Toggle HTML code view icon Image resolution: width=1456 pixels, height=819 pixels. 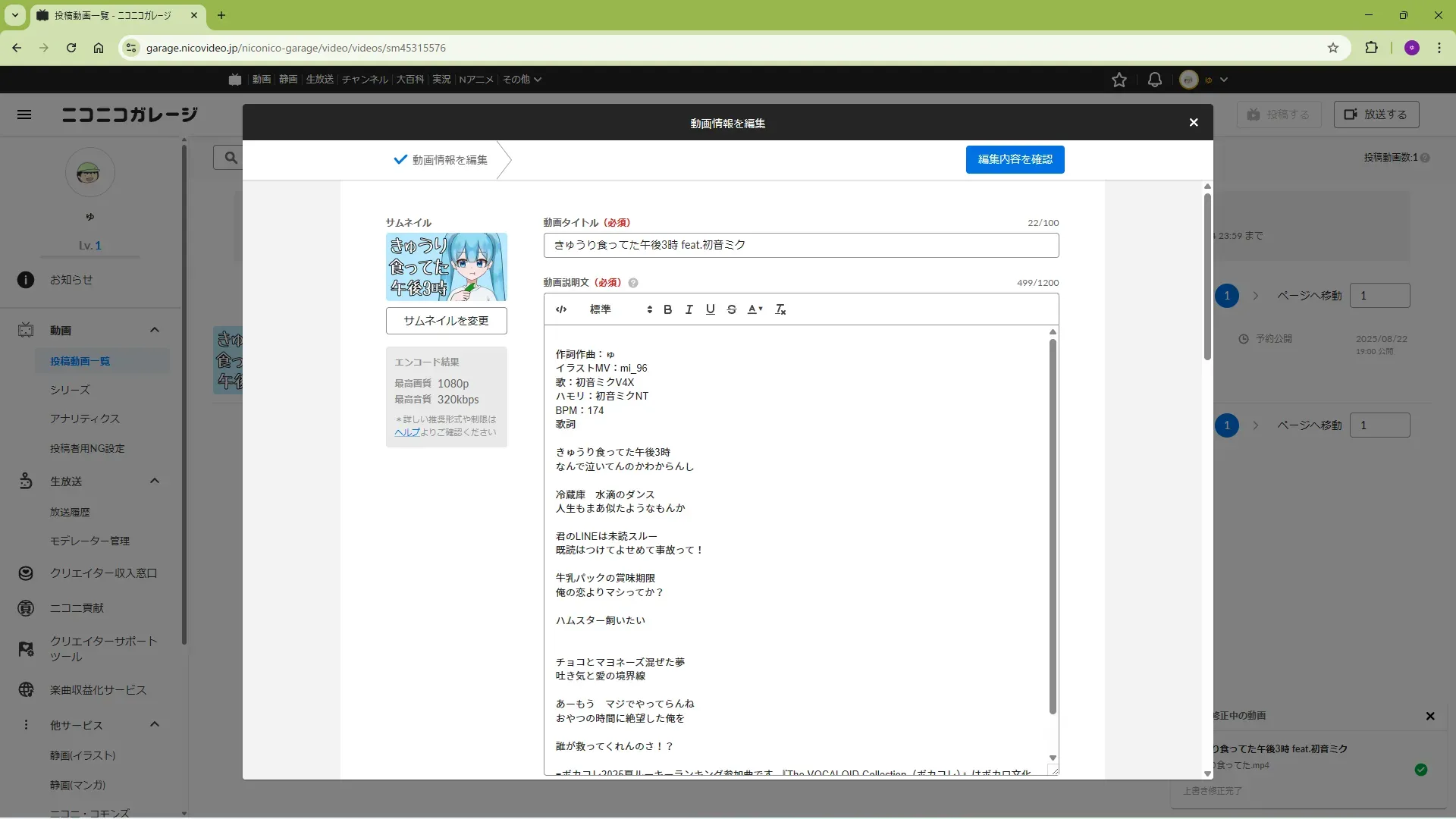click(x=561, y=309)
